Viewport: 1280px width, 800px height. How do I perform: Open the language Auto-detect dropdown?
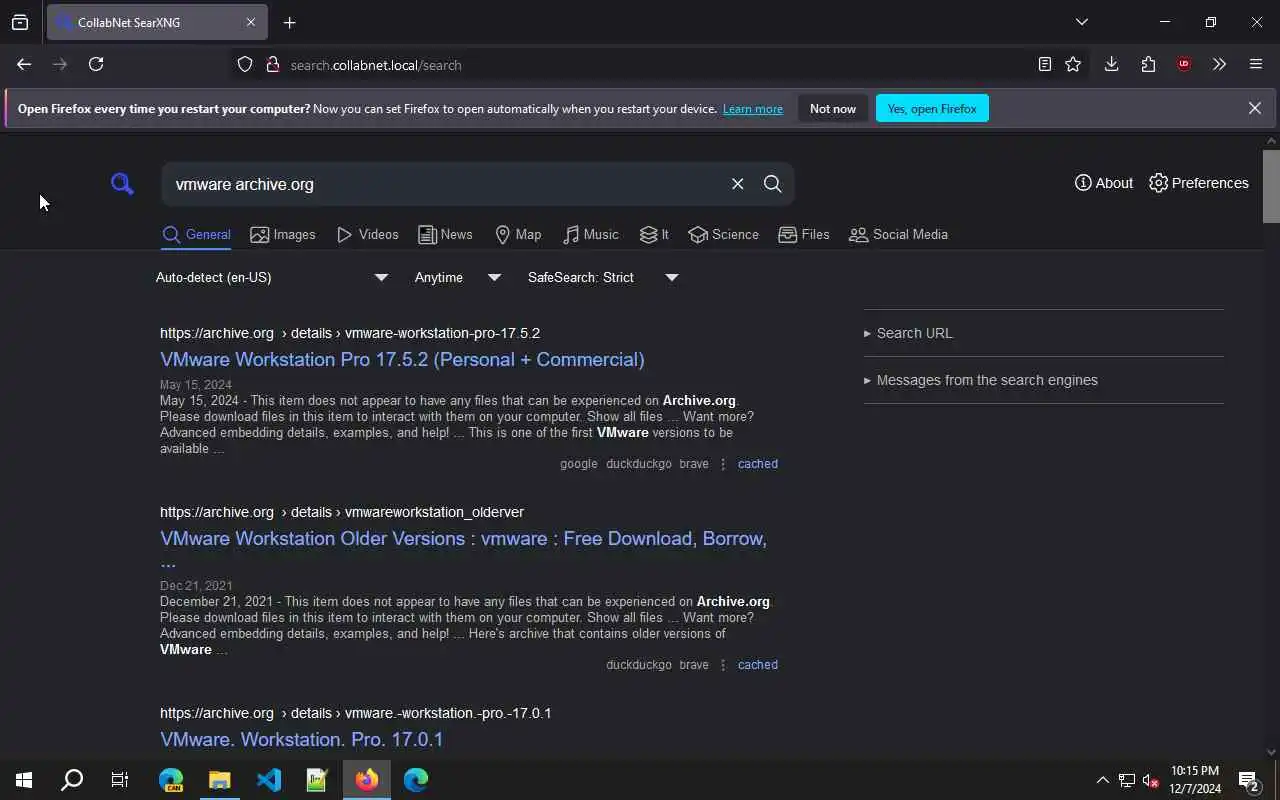click(x=272, y=277)
